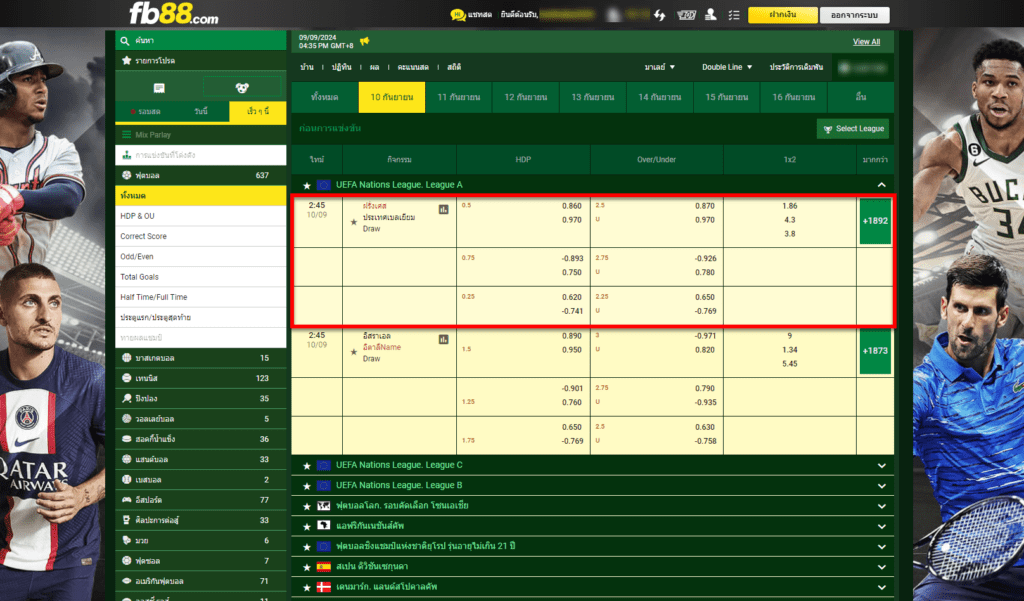This screenshot has height=601, width=1024.
Task: Select the 16 กันยายน date tab
Action: [x=793, y=97]
